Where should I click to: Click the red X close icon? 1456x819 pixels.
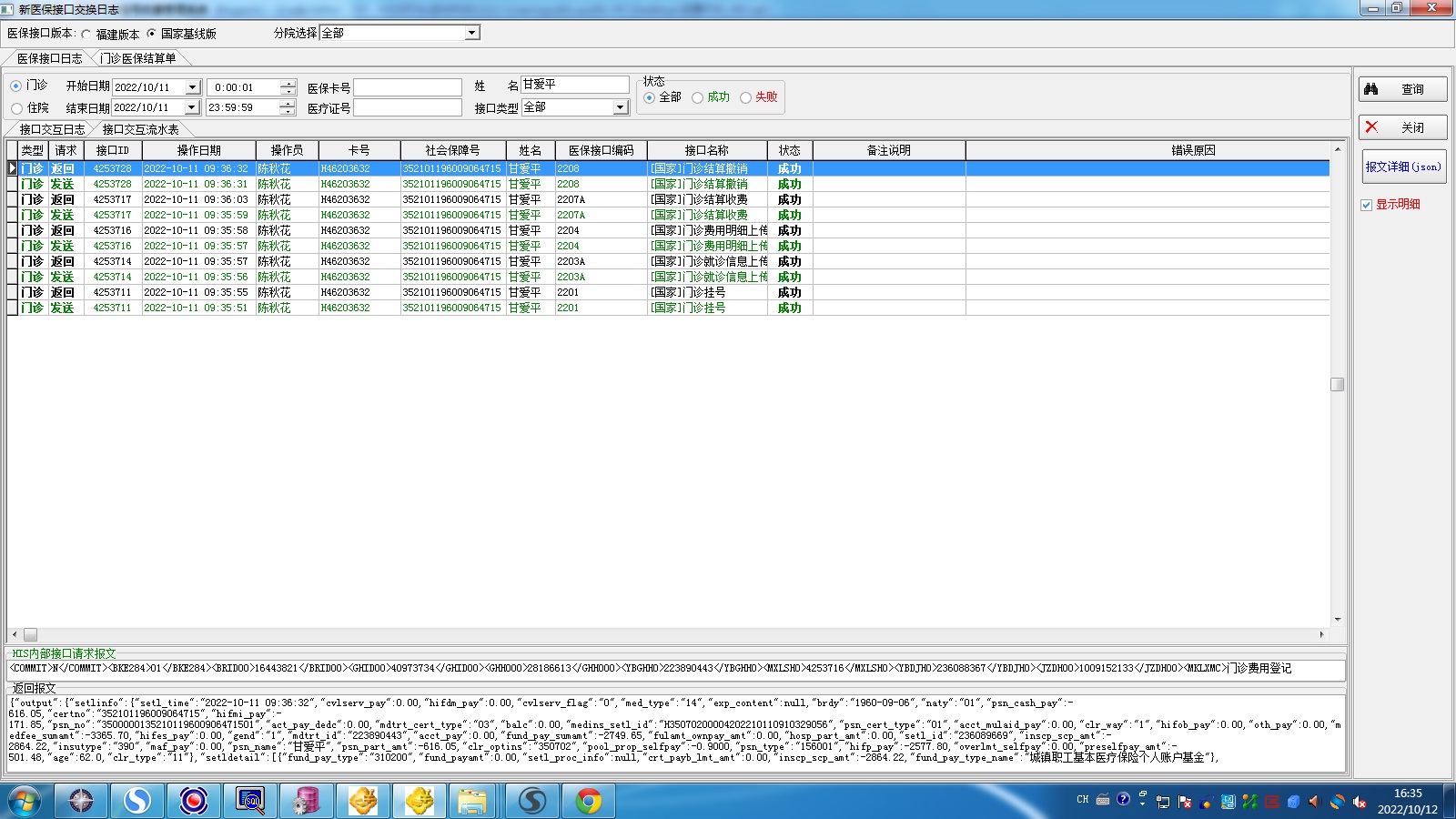coord(1371,127)
